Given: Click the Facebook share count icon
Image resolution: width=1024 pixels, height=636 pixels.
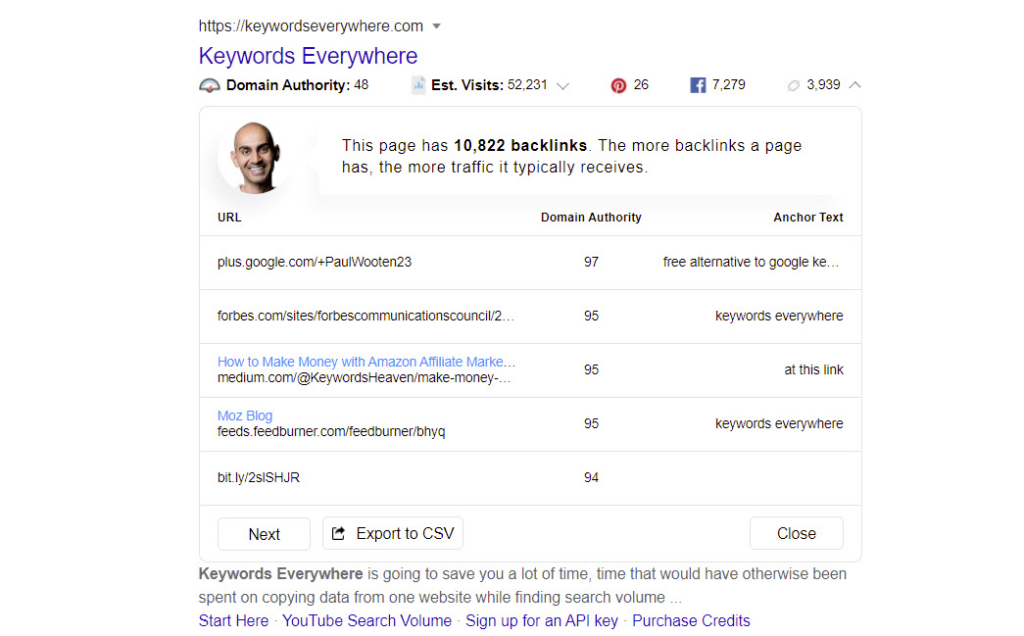Looking at the screenshot, I should [x=697, y=85].
